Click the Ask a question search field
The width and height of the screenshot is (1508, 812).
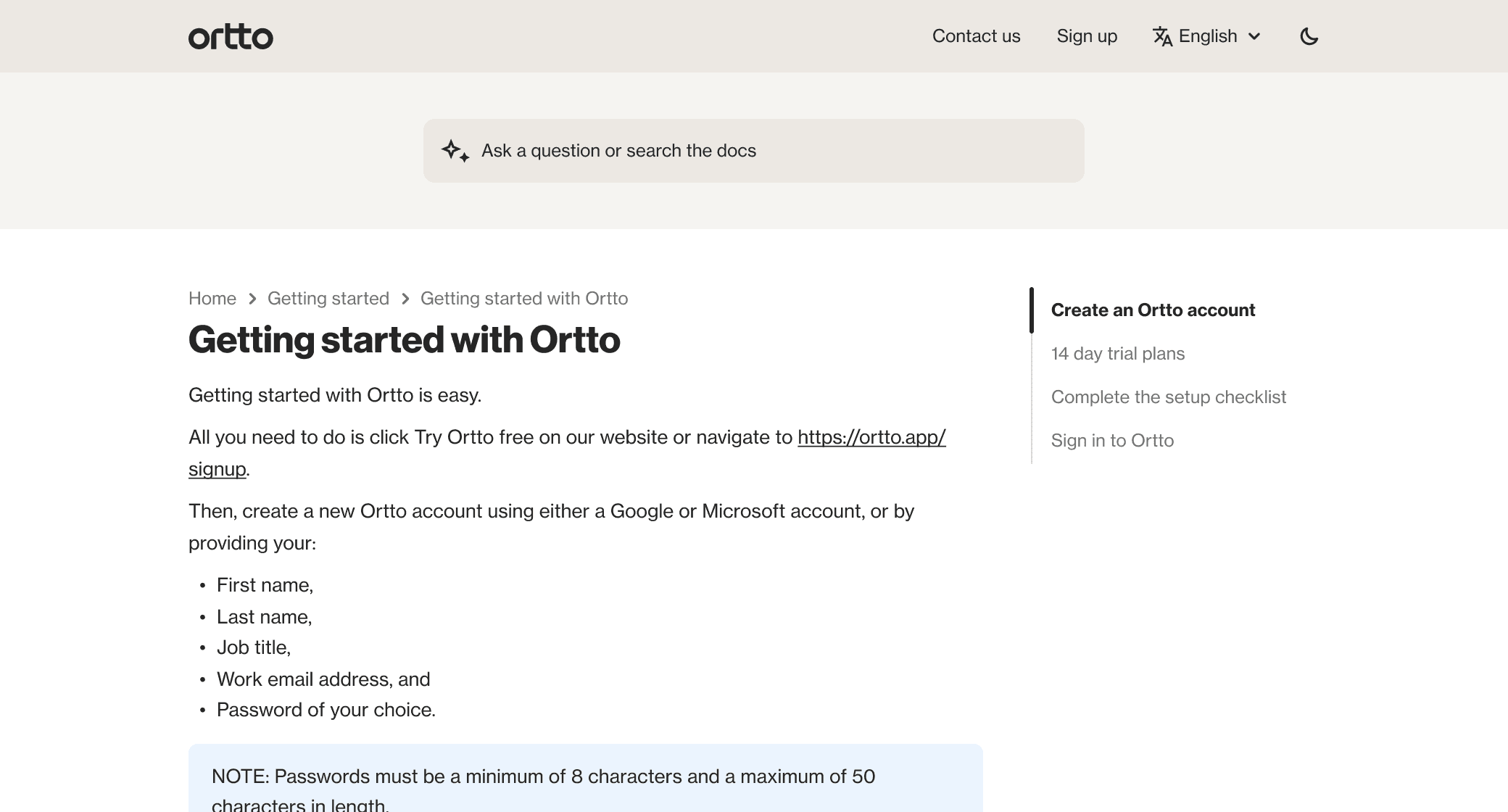[754, 150]
